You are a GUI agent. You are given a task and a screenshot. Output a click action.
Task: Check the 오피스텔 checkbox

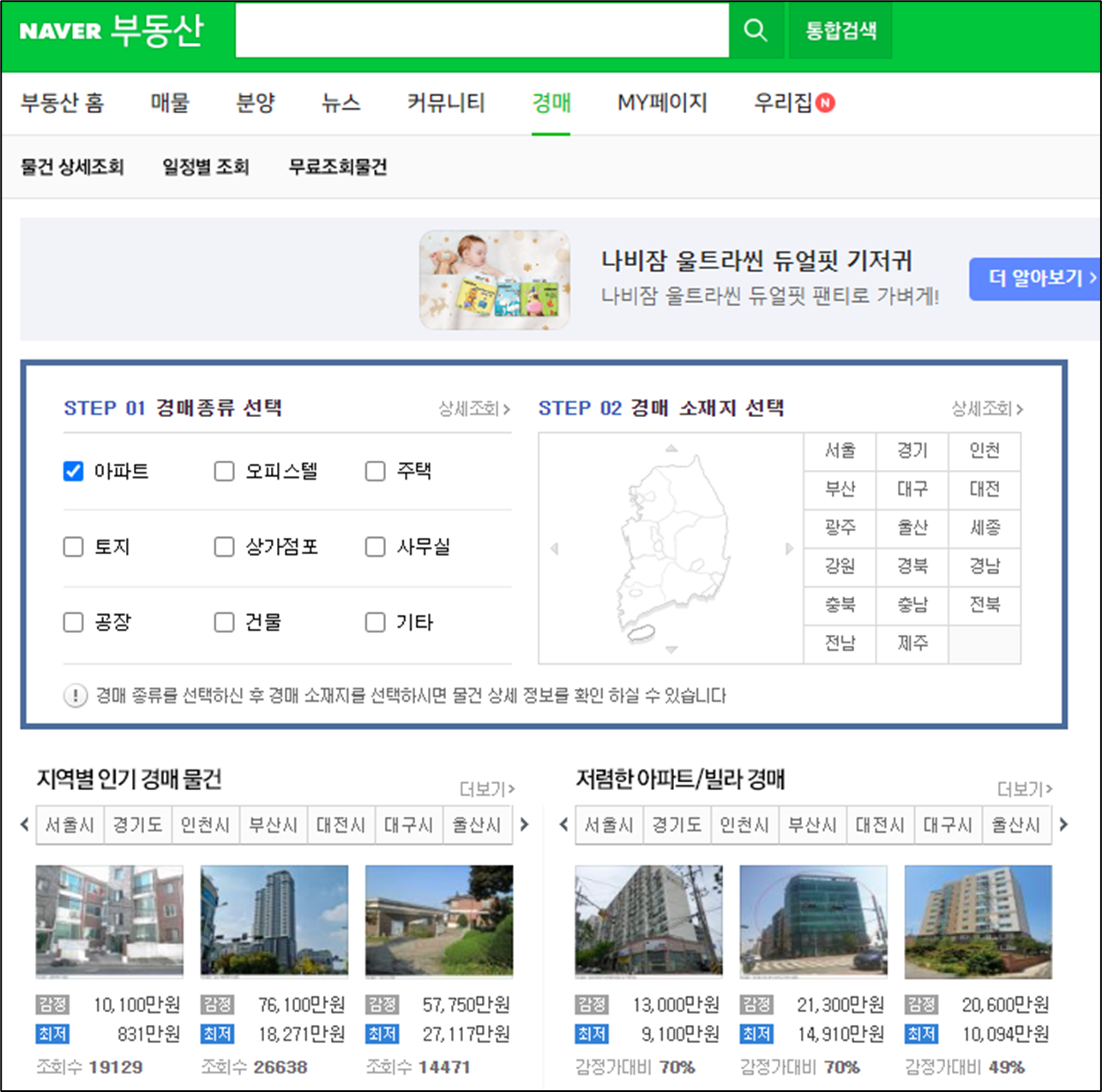point(224,471)
